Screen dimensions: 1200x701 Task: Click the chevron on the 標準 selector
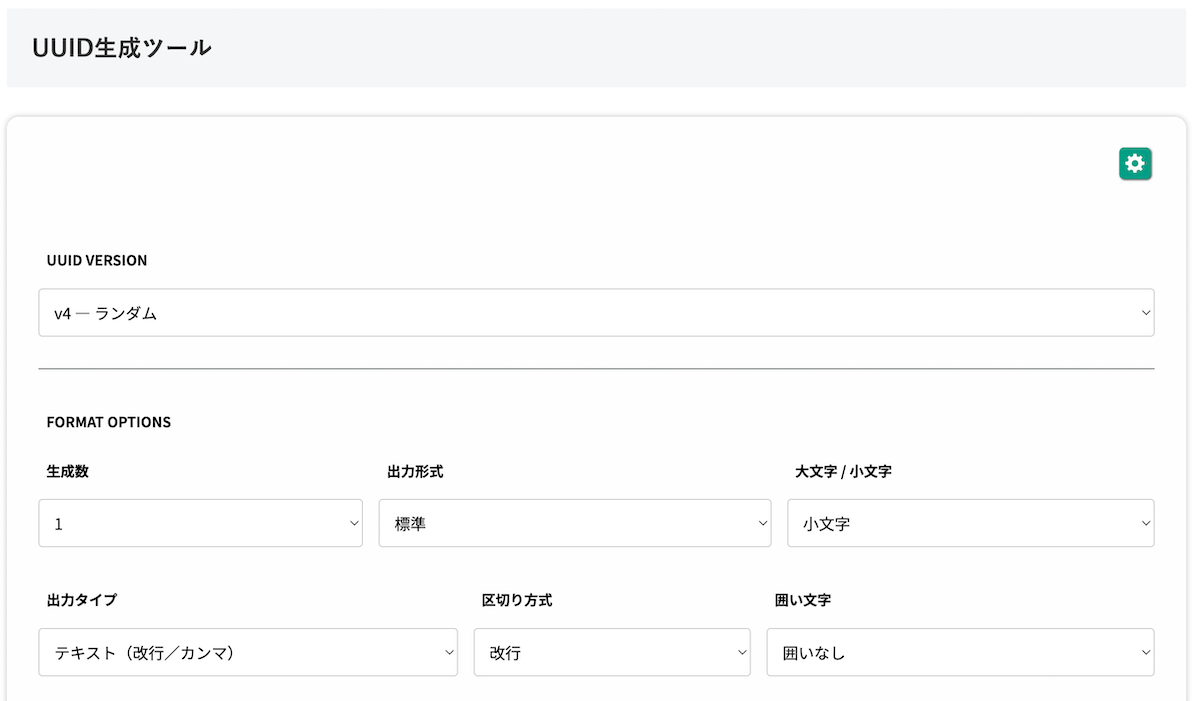pos(762,522)
